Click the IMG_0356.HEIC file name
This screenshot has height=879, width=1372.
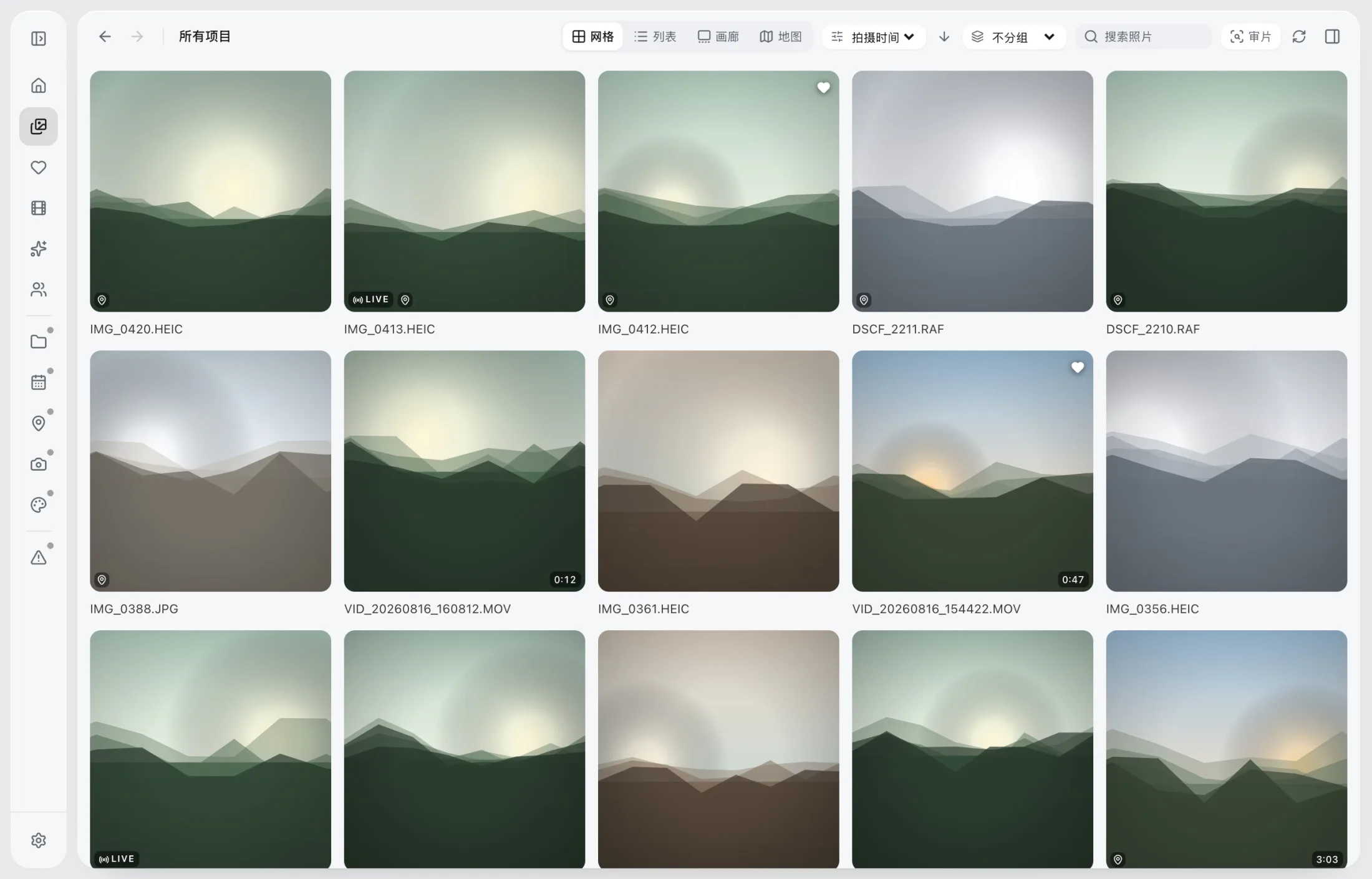tap(1152, 608)
